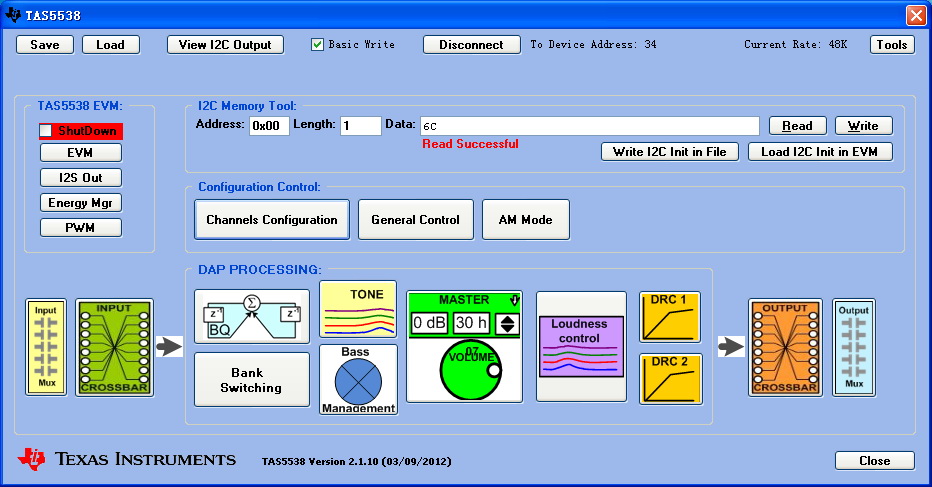Image resolution: width=932 pixels, height=487 pixels.
Task: Open the Energy Mgr settings
Action: 81,203
